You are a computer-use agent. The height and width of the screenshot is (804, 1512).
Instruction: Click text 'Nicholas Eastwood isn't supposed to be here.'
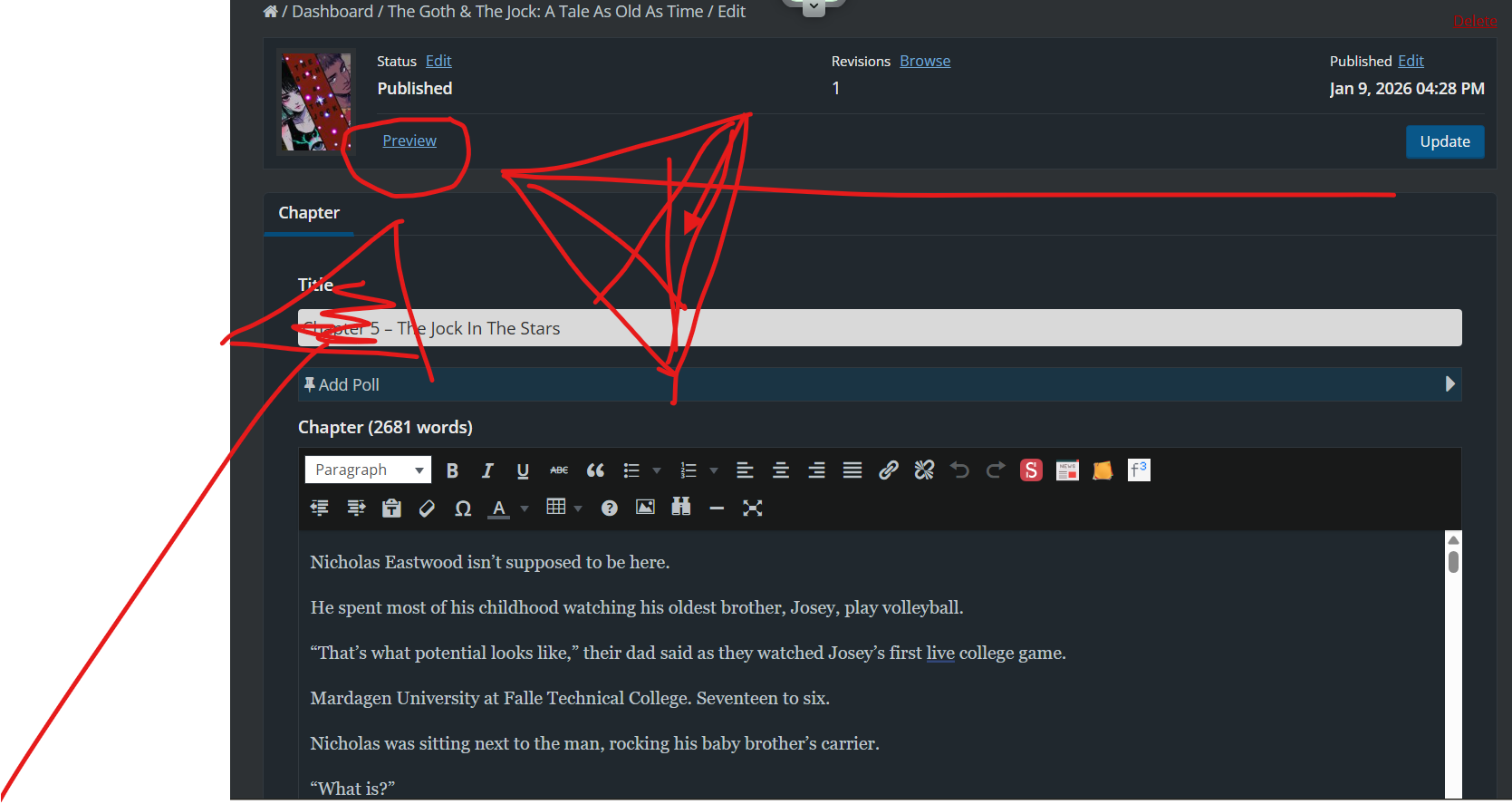tap(490, 562)
